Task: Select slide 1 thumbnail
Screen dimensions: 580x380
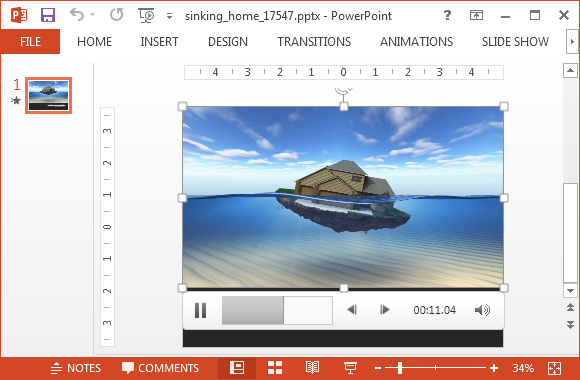Action: [x=48, y=95]
